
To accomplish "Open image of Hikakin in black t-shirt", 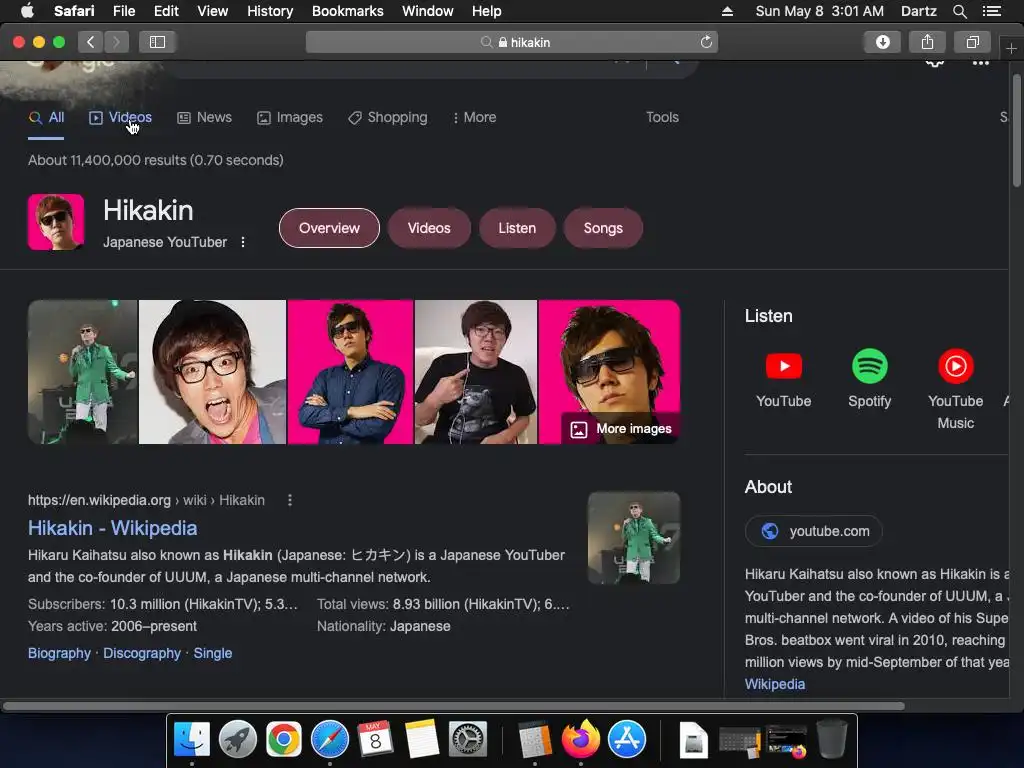I will 476,372.
